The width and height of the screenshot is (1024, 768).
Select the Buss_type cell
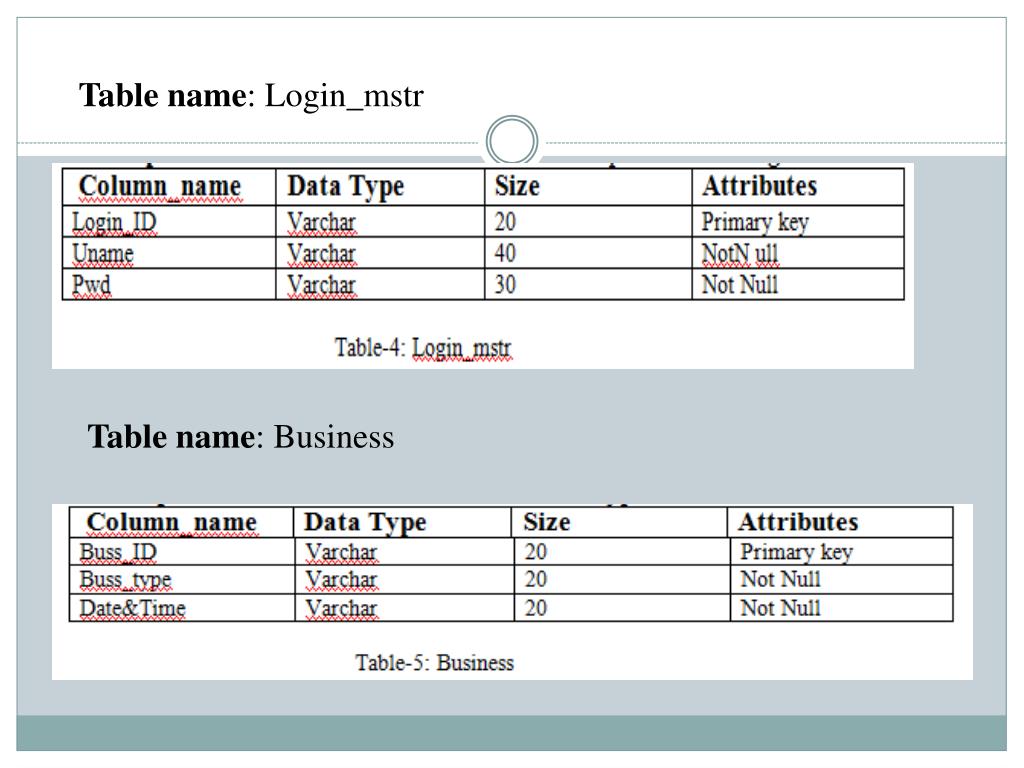tap(126, 579)
